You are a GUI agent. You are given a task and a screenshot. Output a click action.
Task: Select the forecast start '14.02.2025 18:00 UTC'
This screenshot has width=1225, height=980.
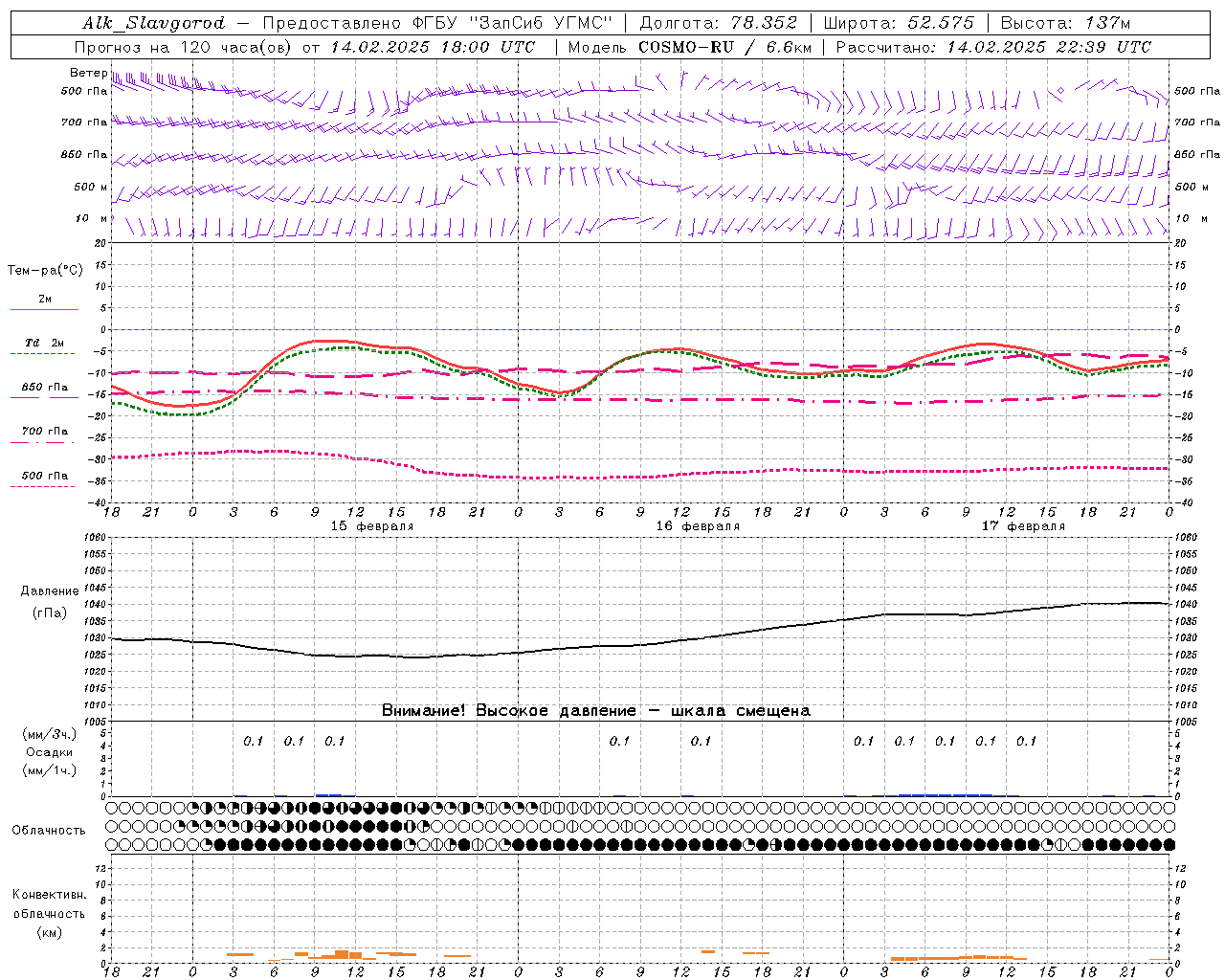click(x=433, y=47)
